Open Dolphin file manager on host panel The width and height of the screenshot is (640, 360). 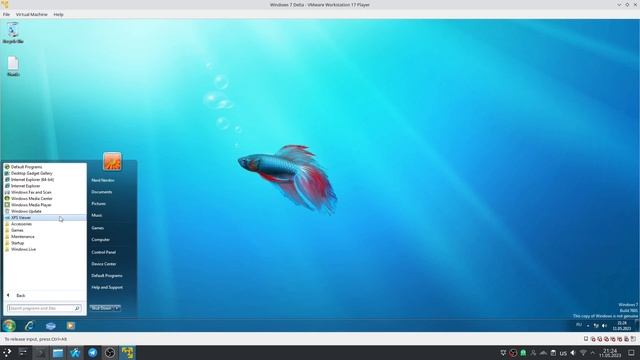[58, 353]
